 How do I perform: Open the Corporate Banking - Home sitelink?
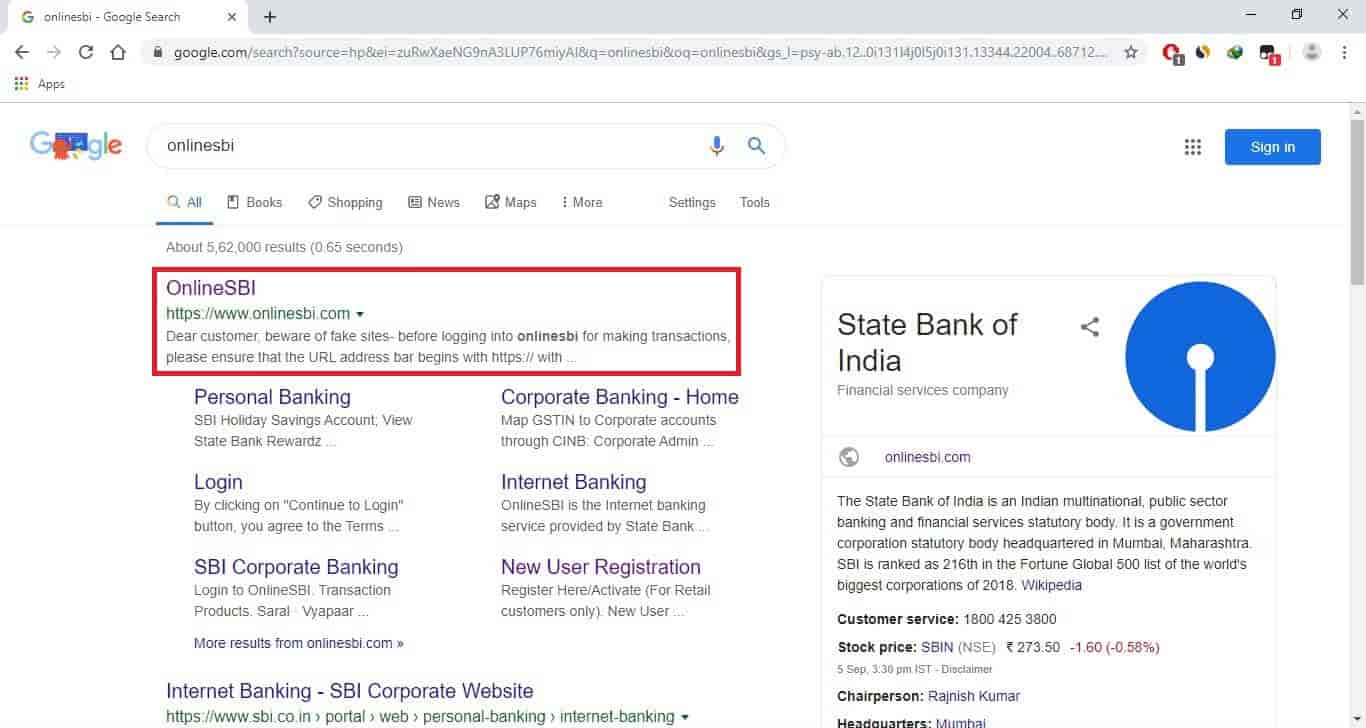(x=620, y=397)
